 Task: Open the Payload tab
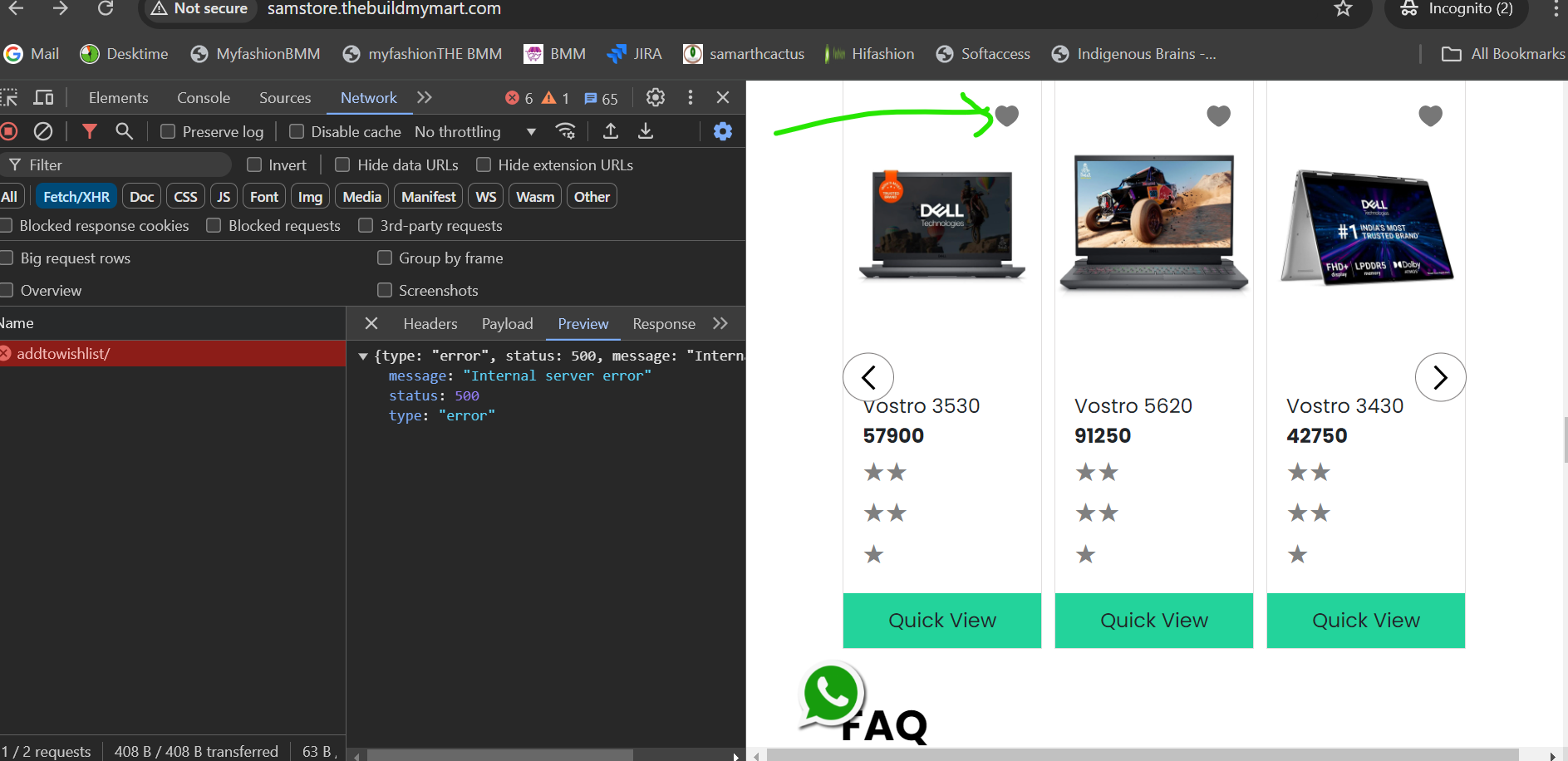pos(508,323)
